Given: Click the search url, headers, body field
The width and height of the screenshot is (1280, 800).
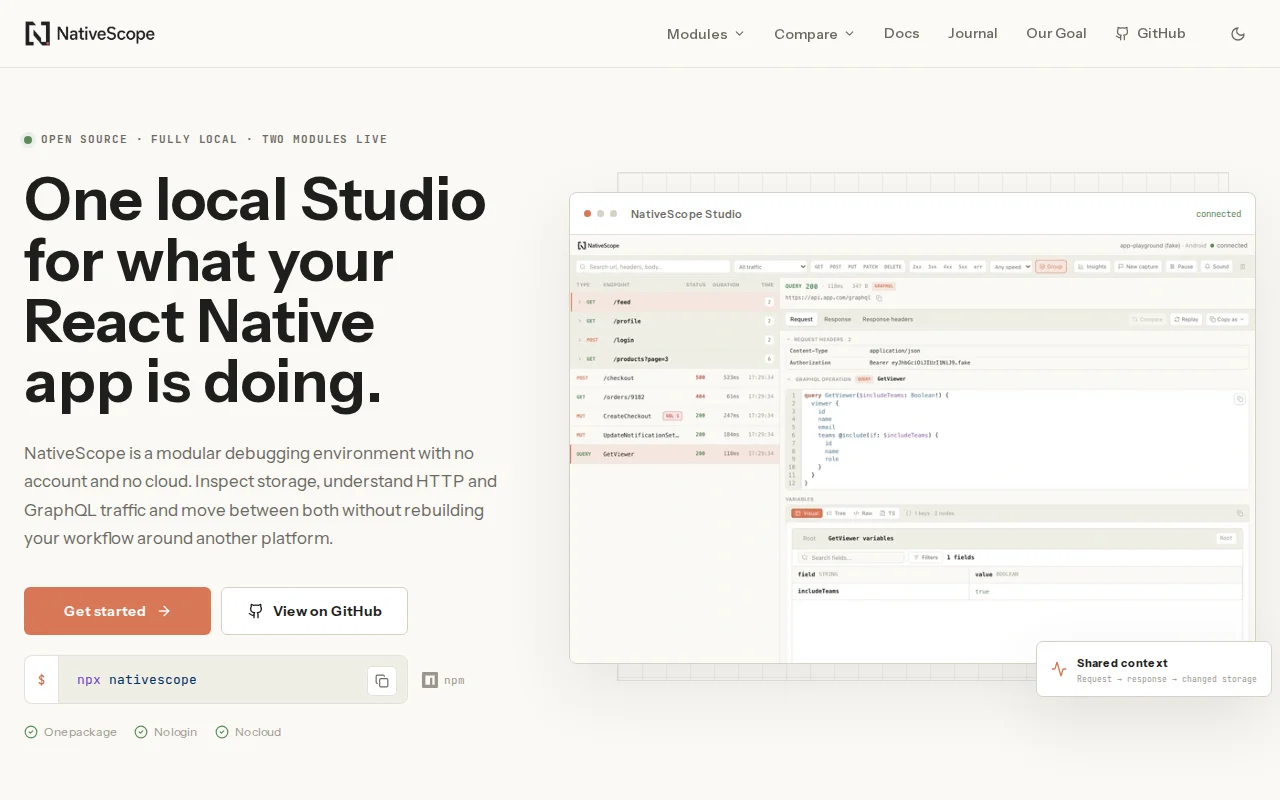Looking at the screenshot, I should point(653,267).
